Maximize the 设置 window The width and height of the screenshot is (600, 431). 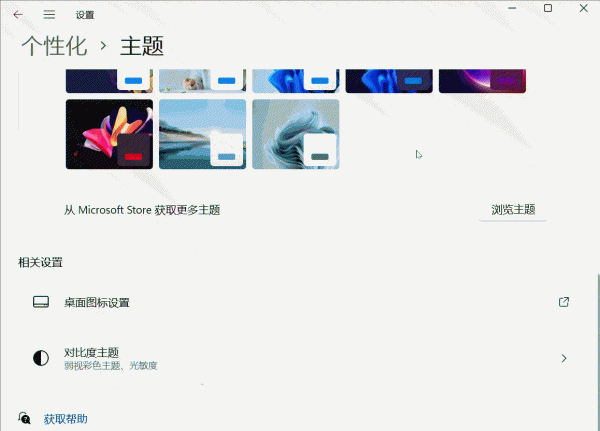(x=548, y=8)
